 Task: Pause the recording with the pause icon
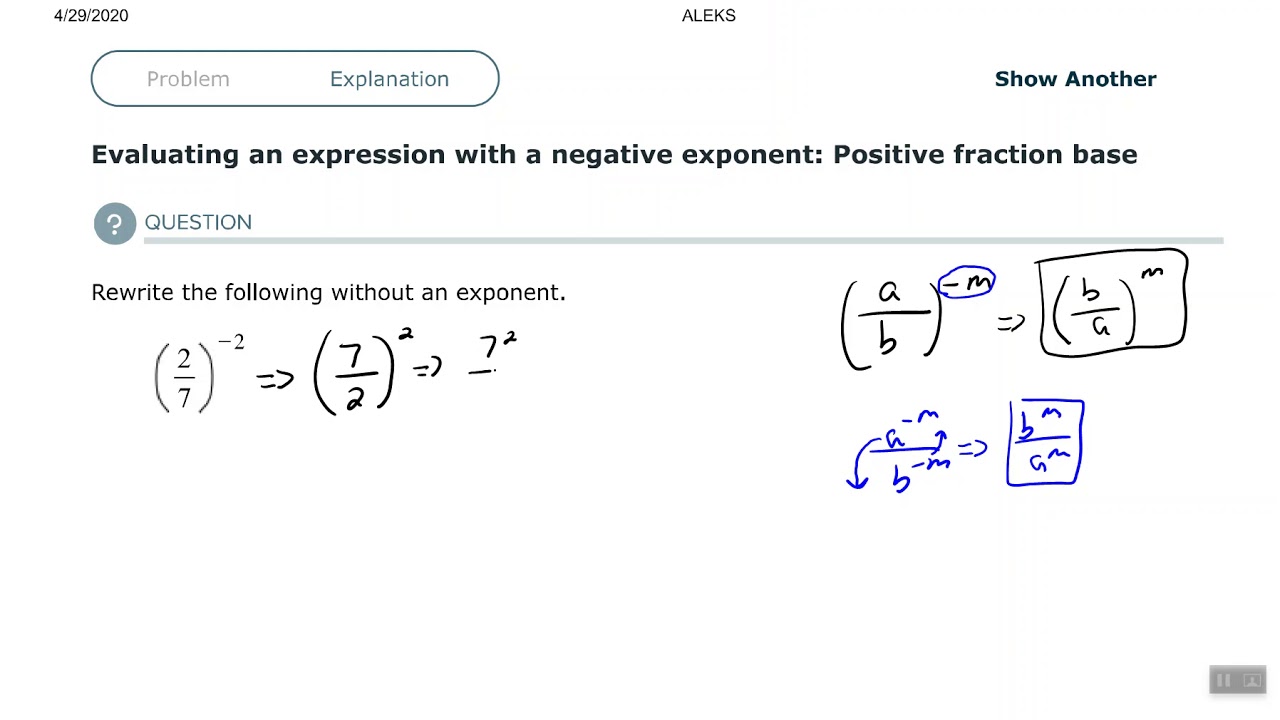[1223, 680]
